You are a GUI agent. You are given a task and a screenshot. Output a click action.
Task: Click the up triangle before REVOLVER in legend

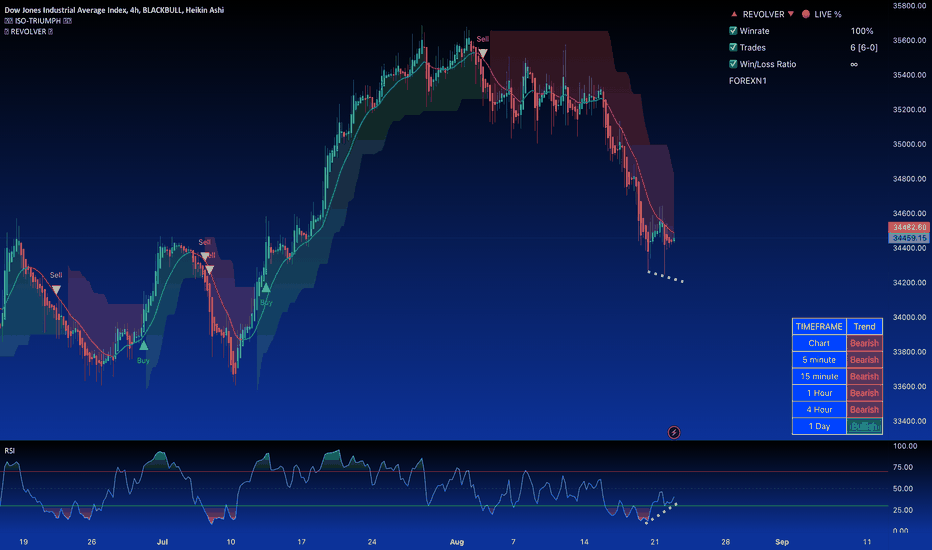pyautogui.click(x=734, y=14)
